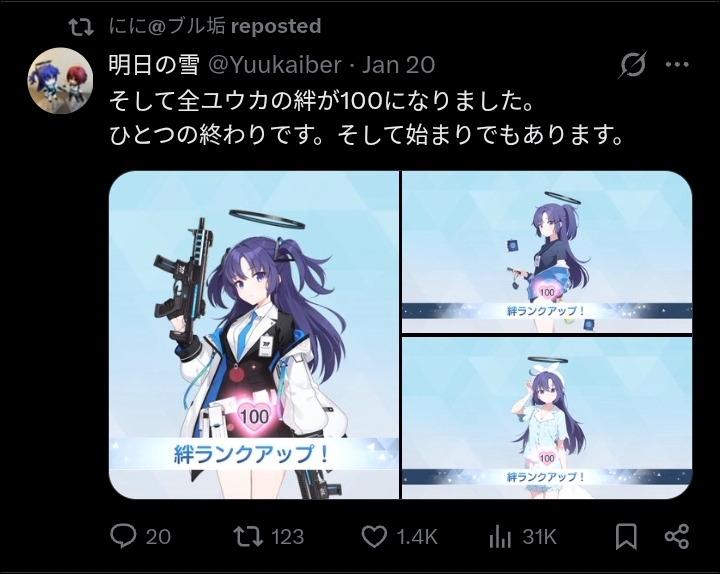View bottom-right Yuuka pajama image

coord(547,418)
